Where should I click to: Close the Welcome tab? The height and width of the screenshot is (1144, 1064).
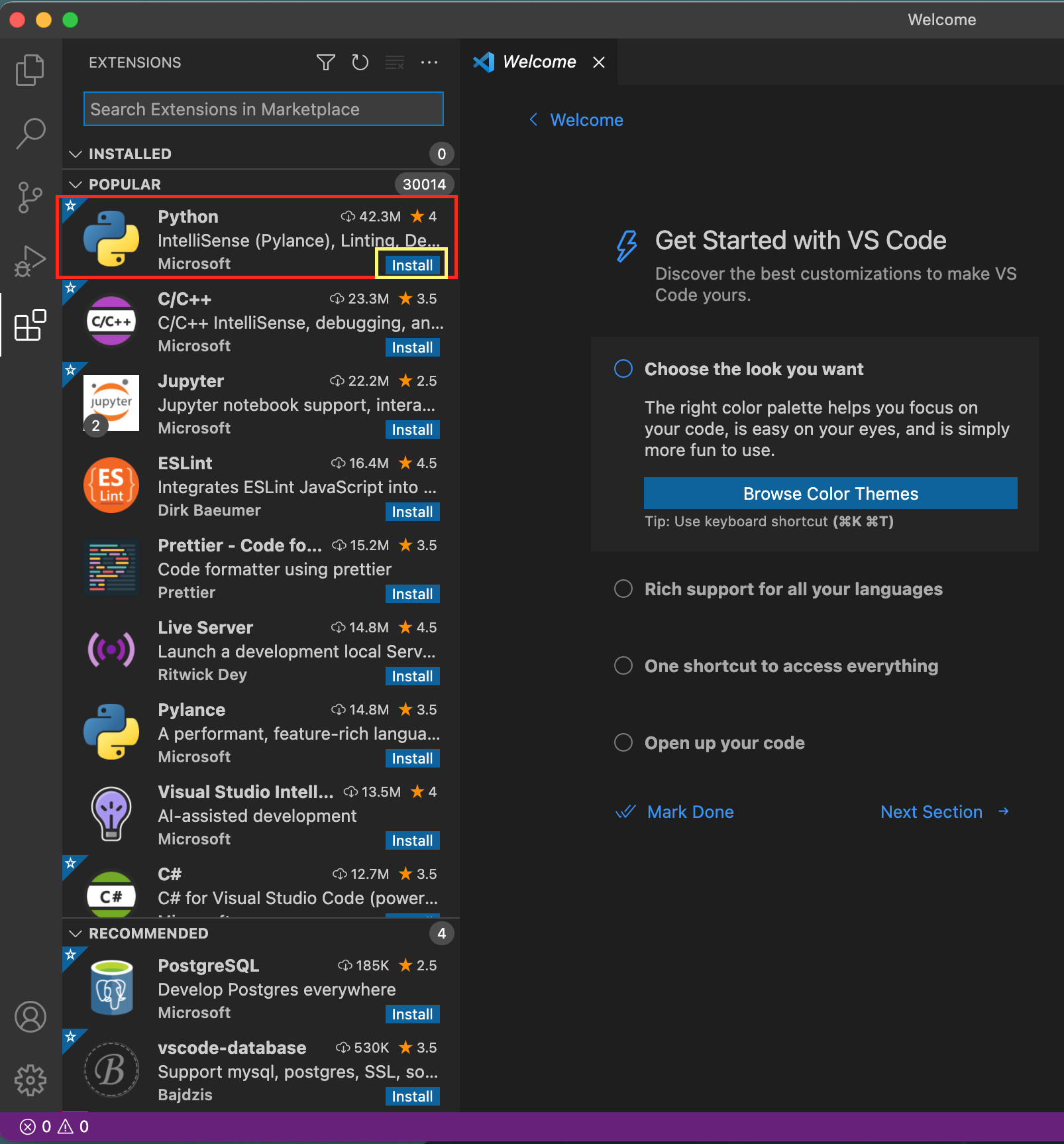click(x=599, y=62)
